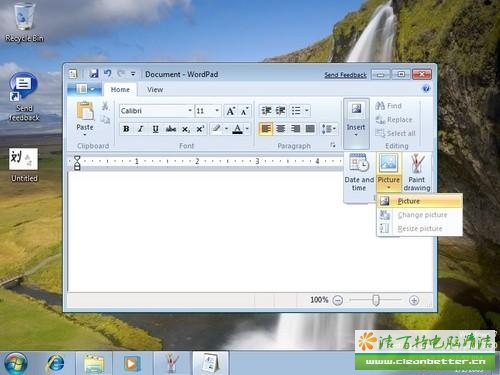
Task: Click the Save icon in quick access toolbar
Action: pos(94,74)
